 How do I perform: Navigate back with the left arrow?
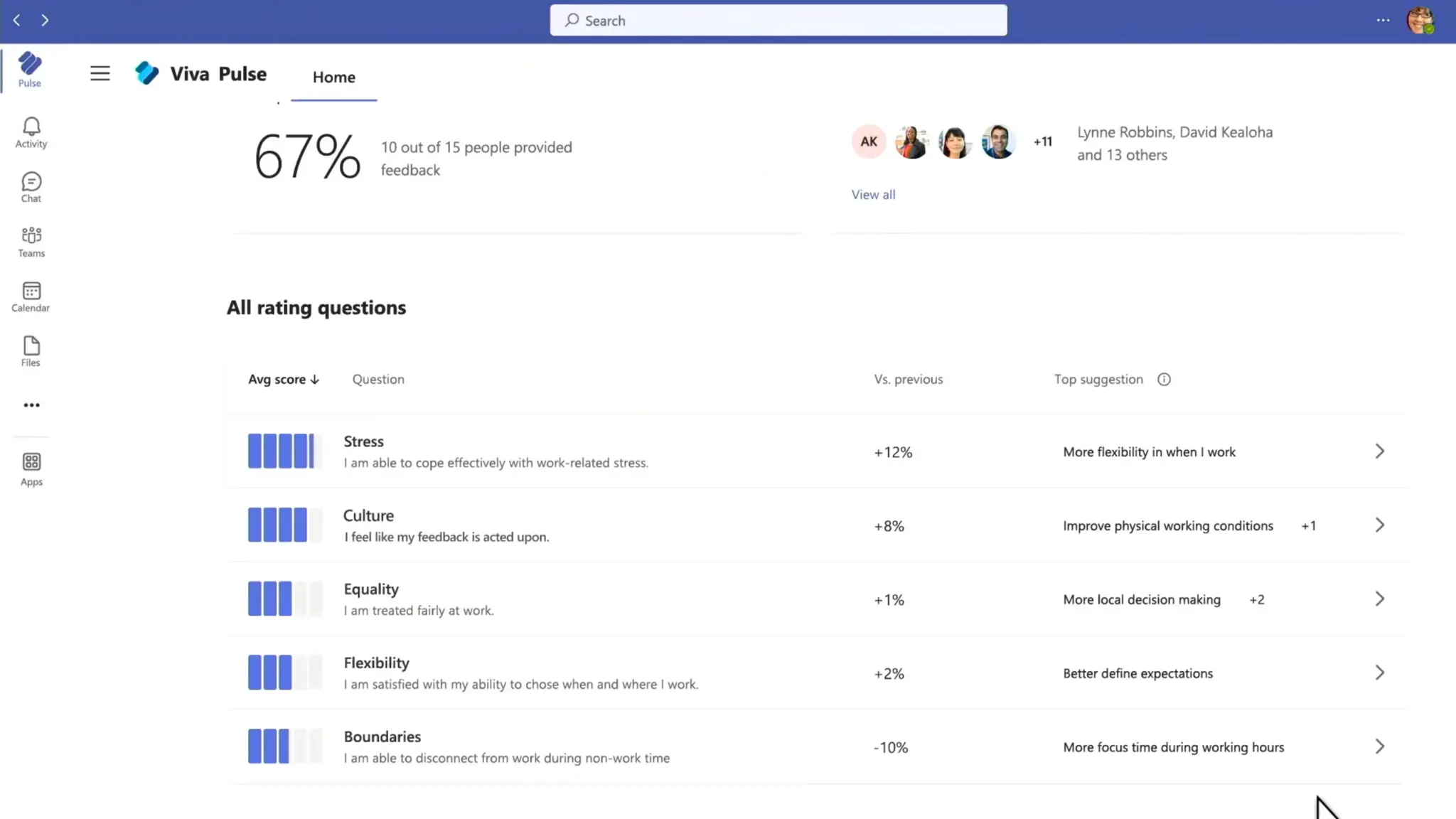pyautogui.click(x=17, y=21)
